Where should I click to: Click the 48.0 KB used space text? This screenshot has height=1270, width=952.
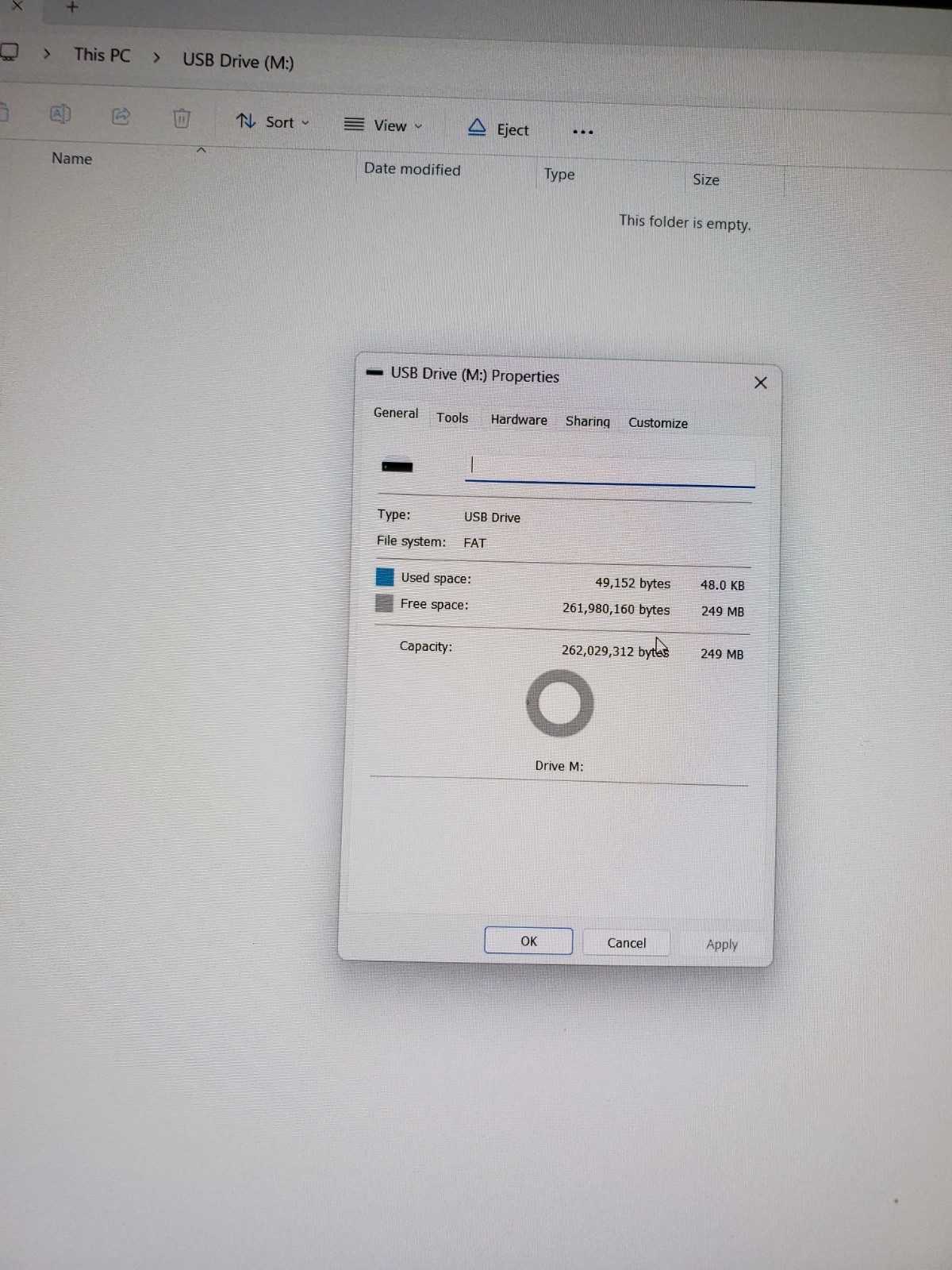coord(723,585)
